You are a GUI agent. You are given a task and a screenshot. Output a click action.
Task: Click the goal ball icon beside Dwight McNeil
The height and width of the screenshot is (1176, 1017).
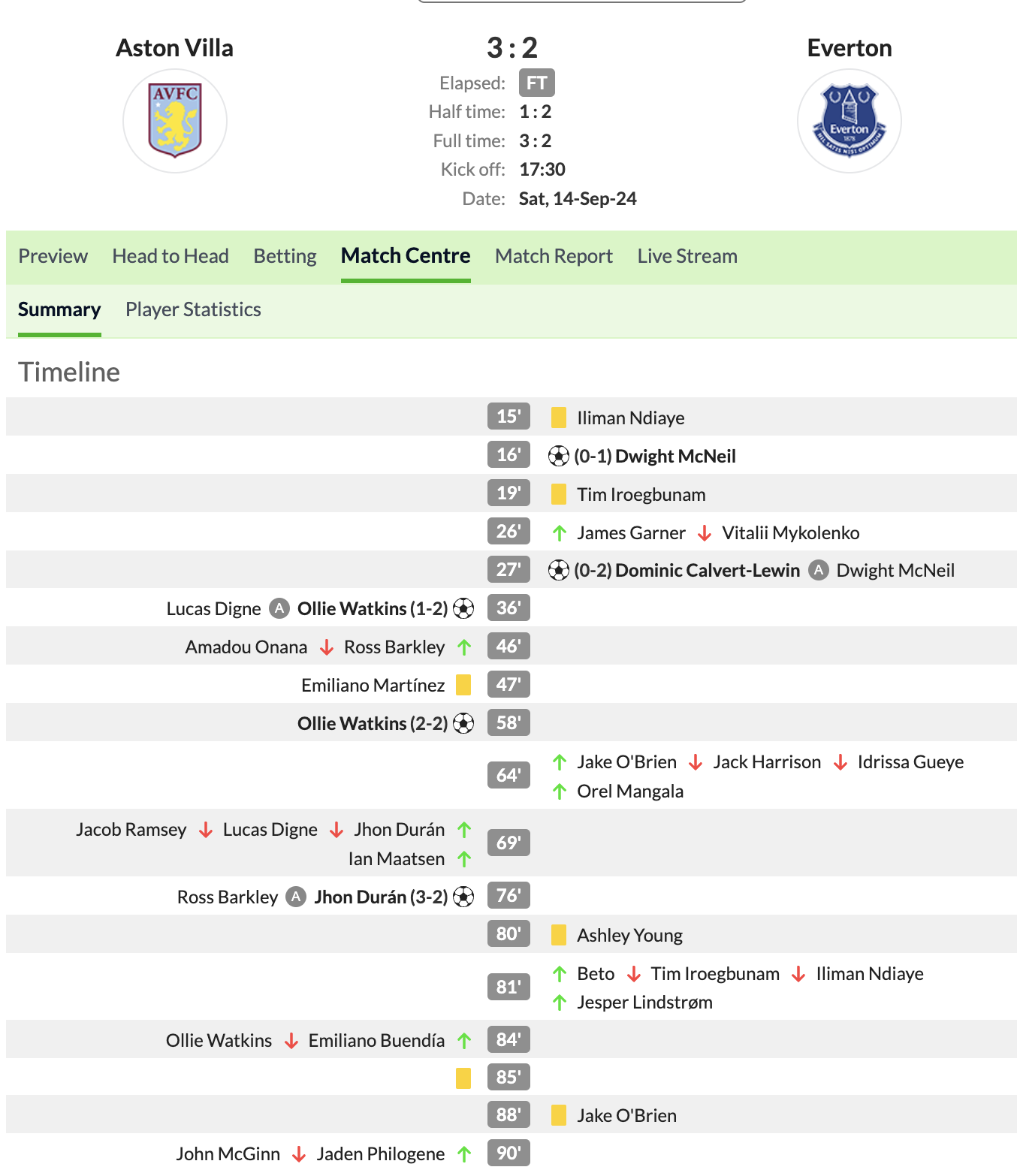[x=559, y=456]
